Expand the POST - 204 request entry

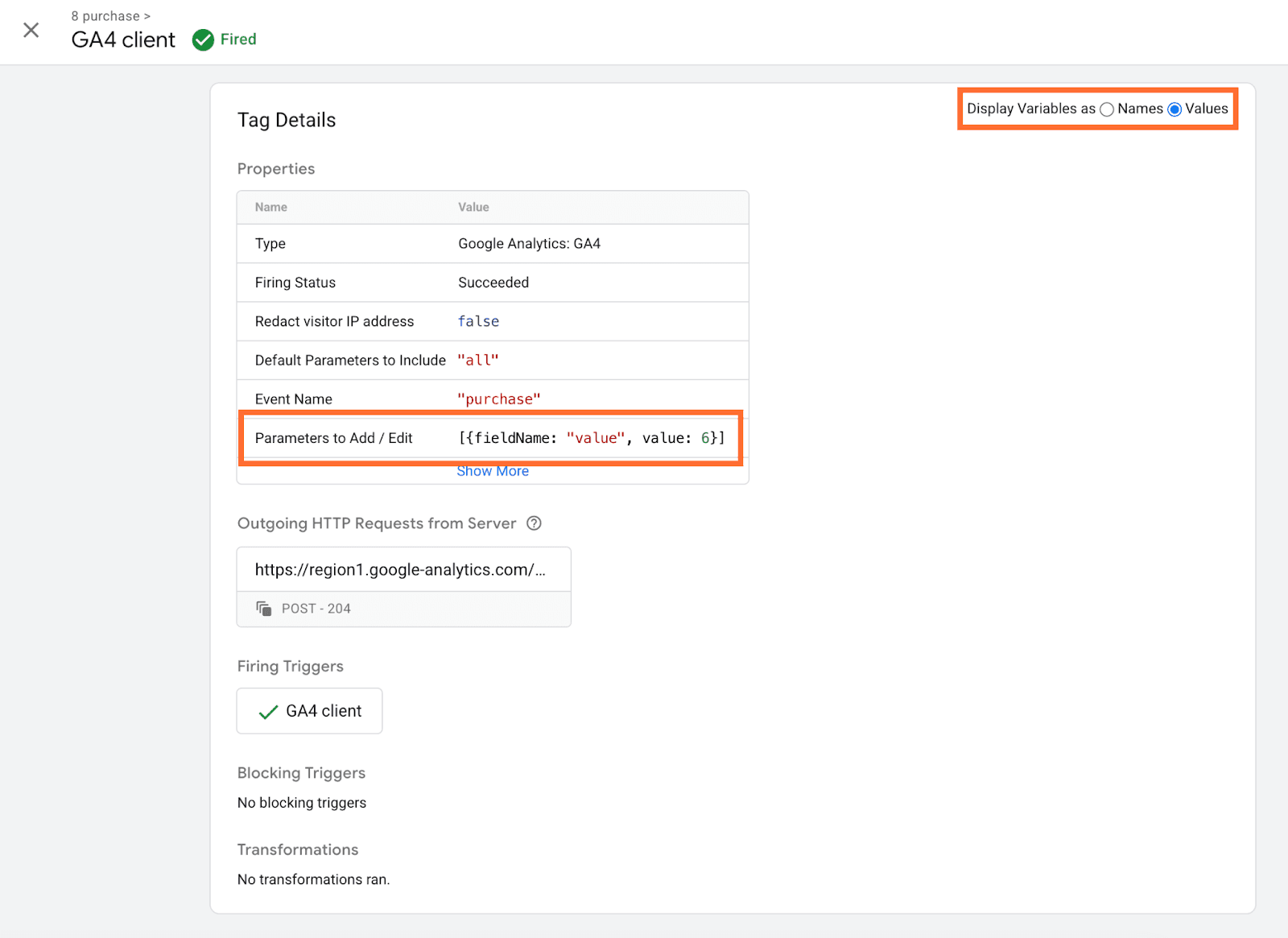[x=316, y=609]
